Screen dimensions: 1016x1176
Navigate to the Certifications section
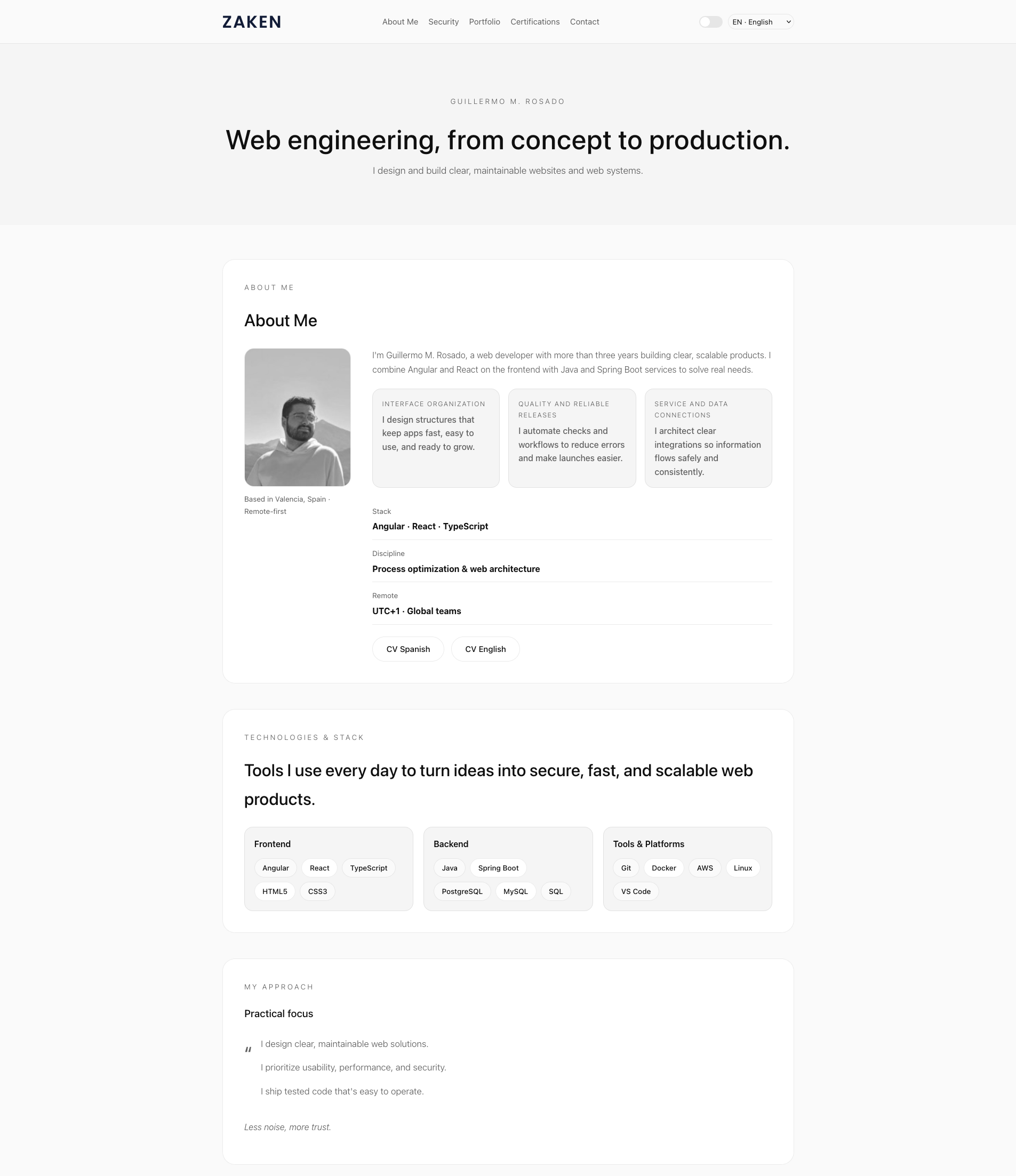click(x=534, y=21)
